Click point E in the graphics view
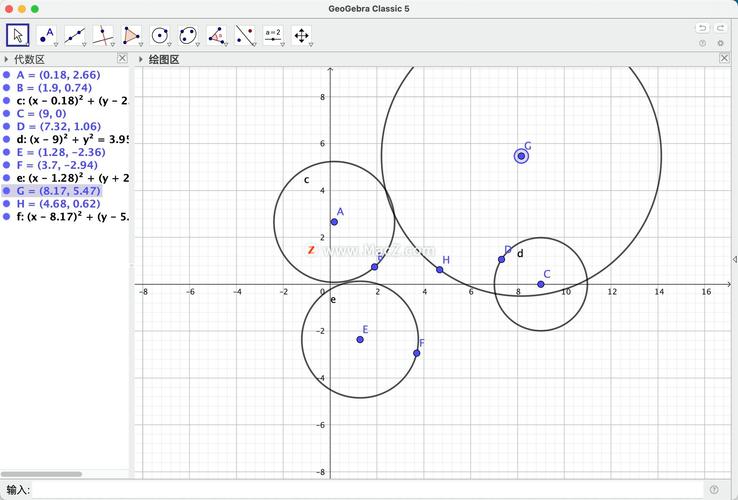Screen dimensions: 738x500 360,339
